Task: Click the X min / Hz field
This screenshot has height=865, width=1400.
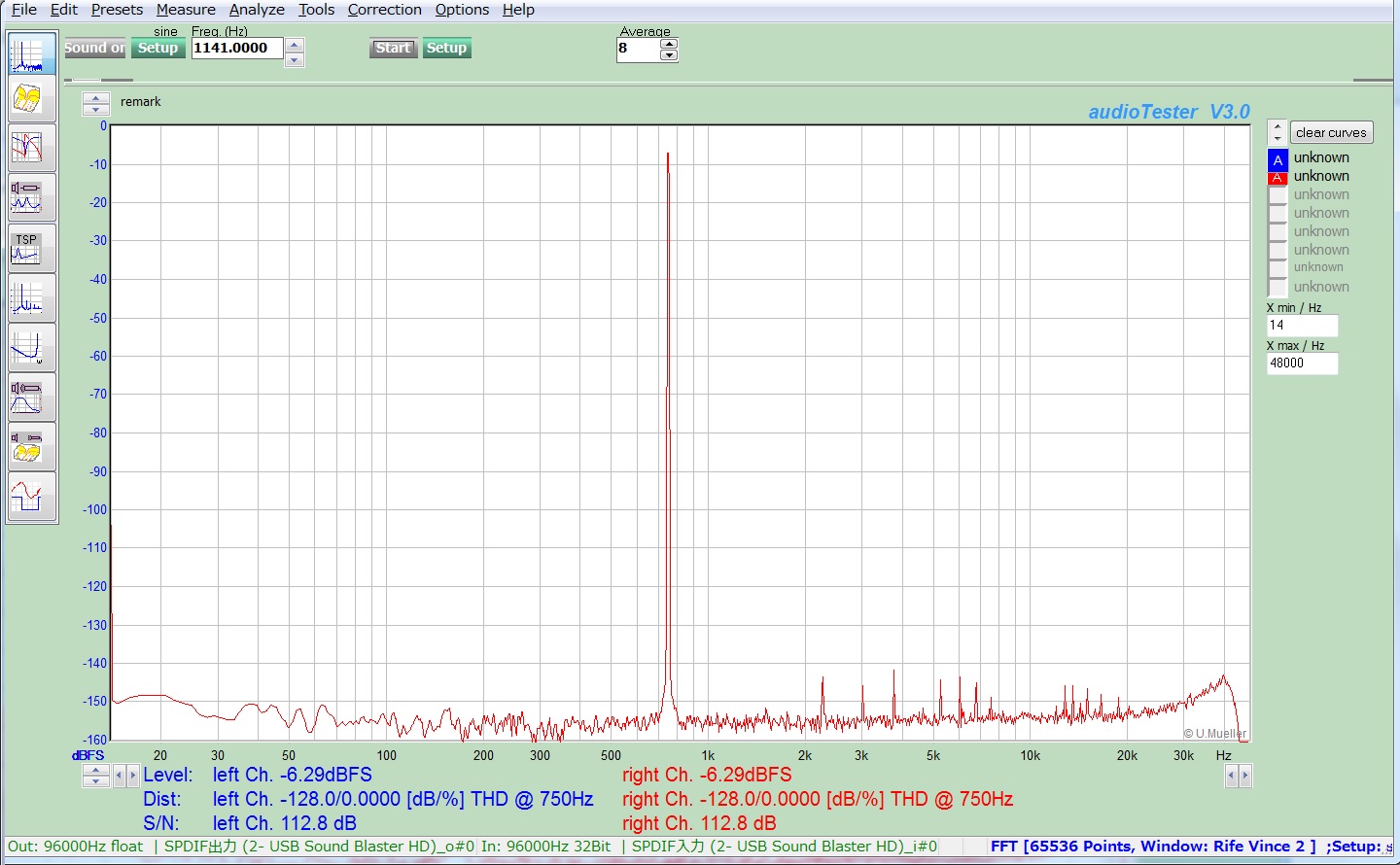Action: 1302,326
